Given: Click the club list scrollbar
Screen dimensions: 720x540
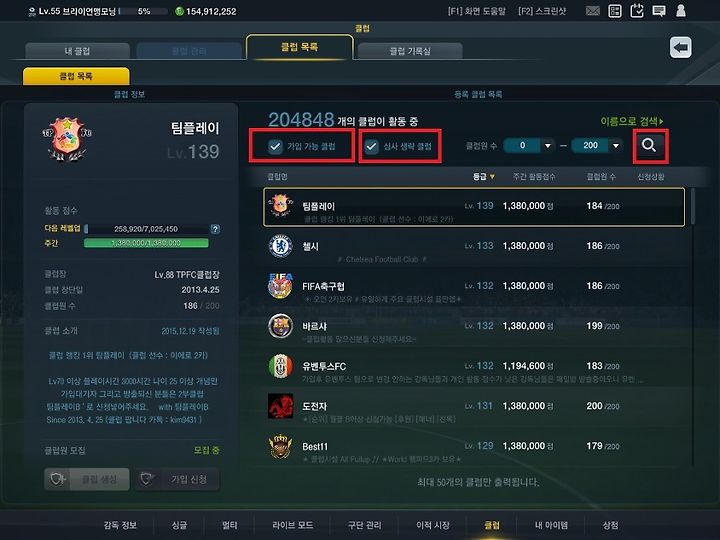Looking at the screenshot, I should pyautogui.click(x=692, y=207).
